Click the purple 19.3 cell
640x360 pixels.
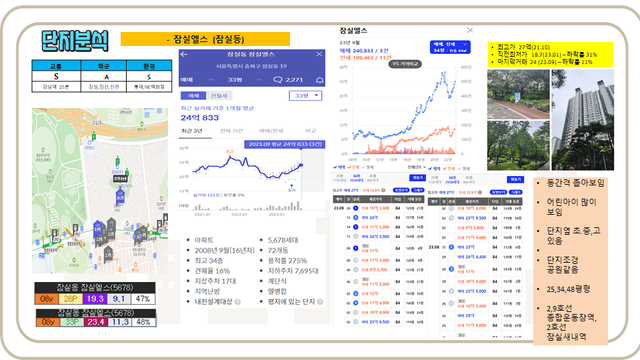pyautogui.click(x=95, y=299)
